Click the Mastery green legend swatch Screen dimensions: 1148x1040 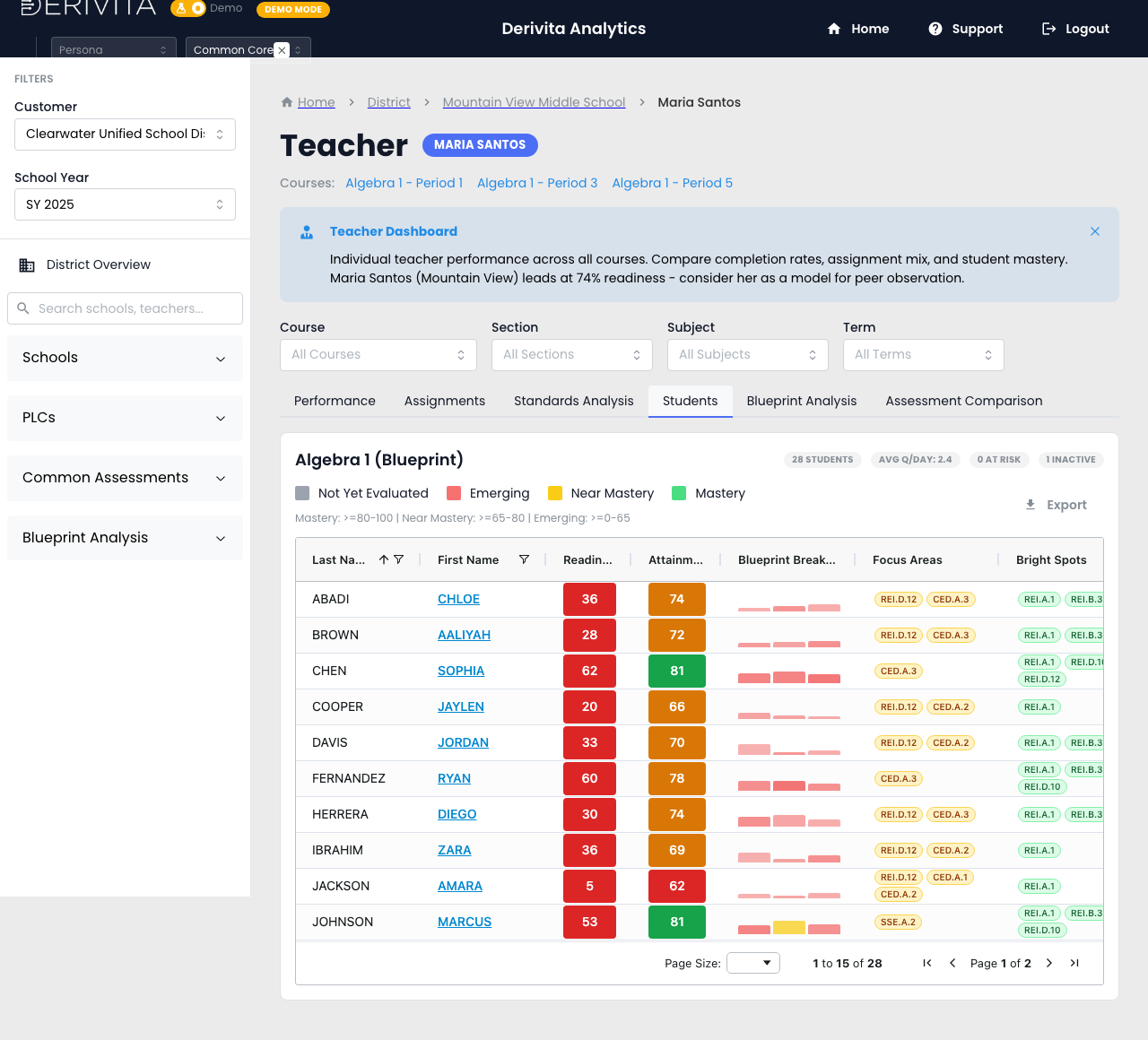coord(679,493)
